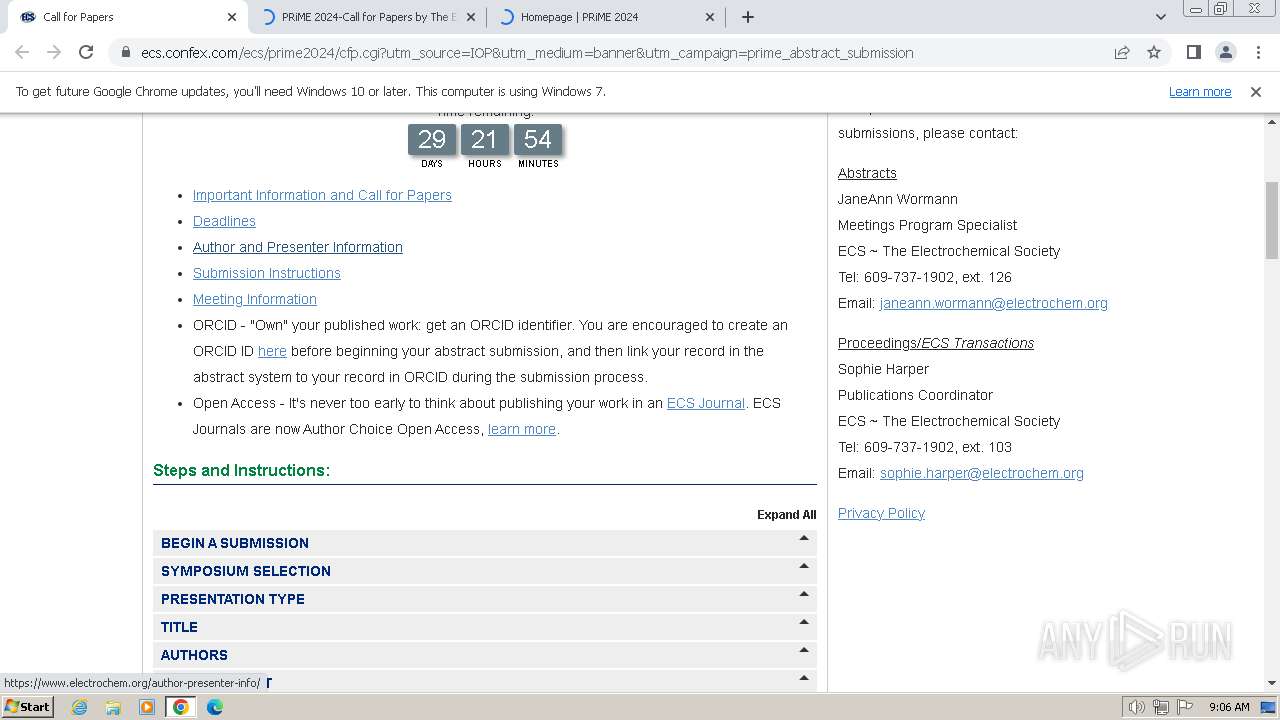This screenshot has width=1280, height=720.
Task: Bookmark this page with the star icon
Action: [1154, 52]
